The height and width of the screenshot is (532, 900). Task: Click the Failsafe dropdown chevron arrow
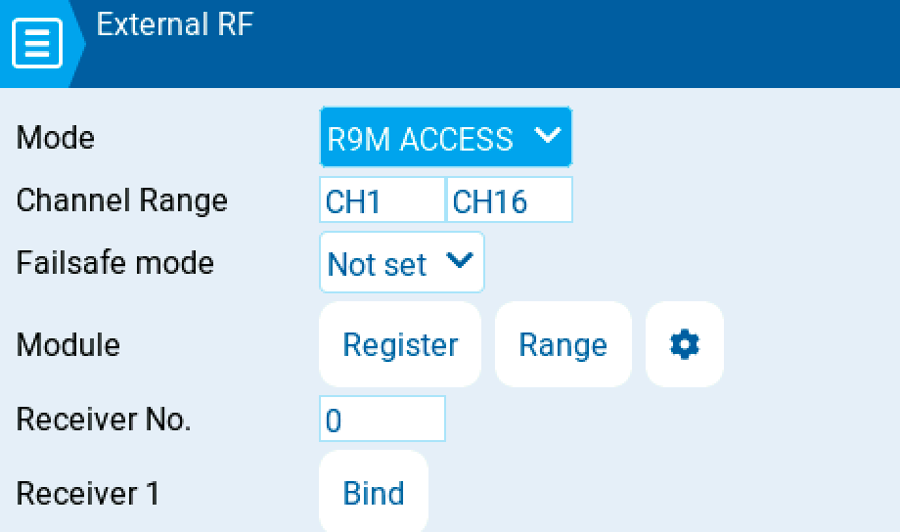pyautogui.click(x=459, y=261)
